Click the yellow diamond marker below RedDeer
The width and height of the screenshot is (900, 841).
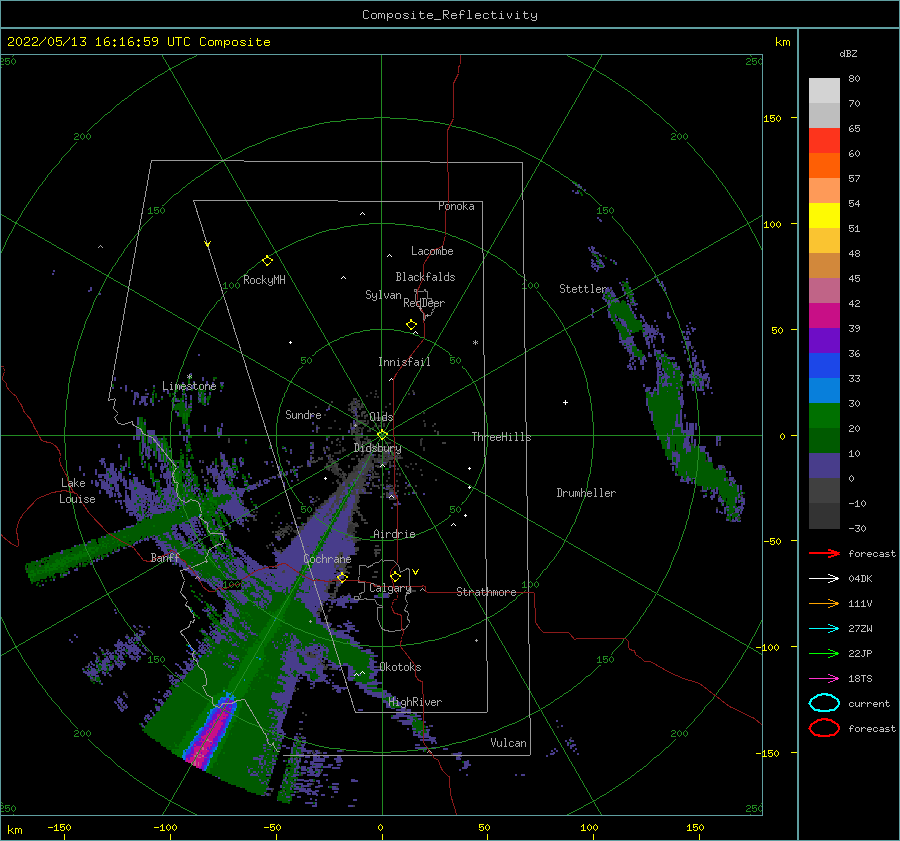coord(411,325)
